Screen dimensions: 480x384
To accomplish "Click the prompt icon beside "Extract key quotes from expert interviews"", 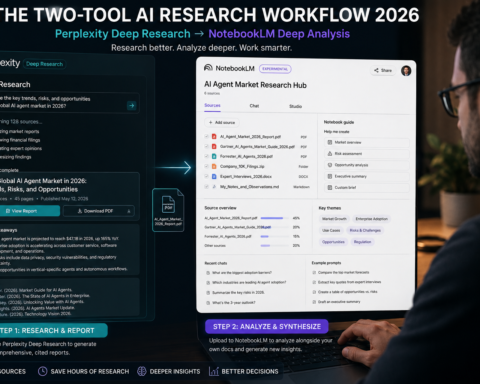I will (x=314, y=282).
